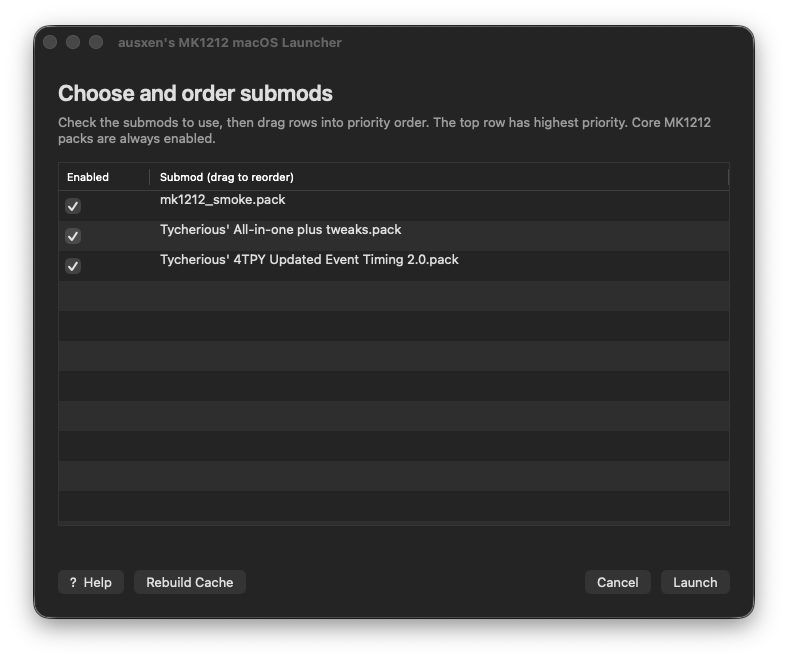This screenshot has width=788, height=660.
Task: Click Rebuild Cache
Action: tap(189, 582)
